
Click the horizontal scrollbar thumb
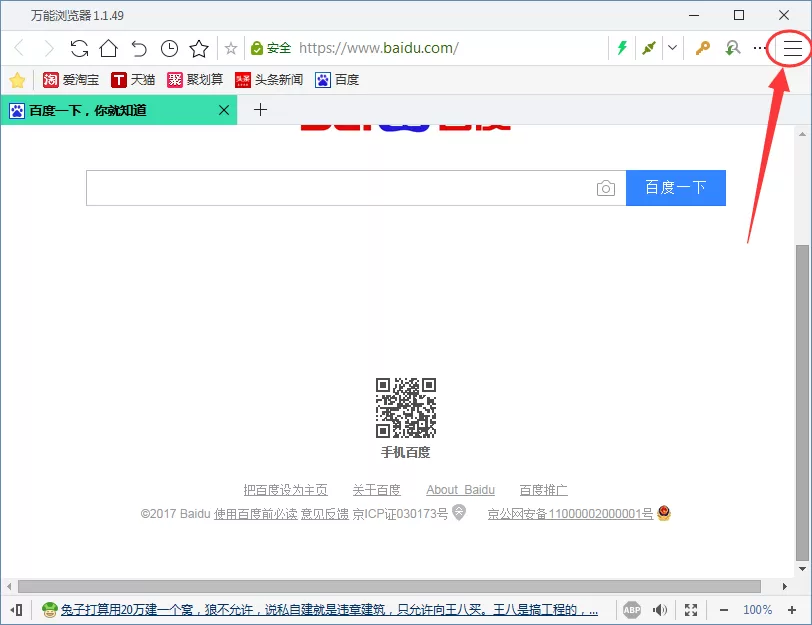pos(389,586)
